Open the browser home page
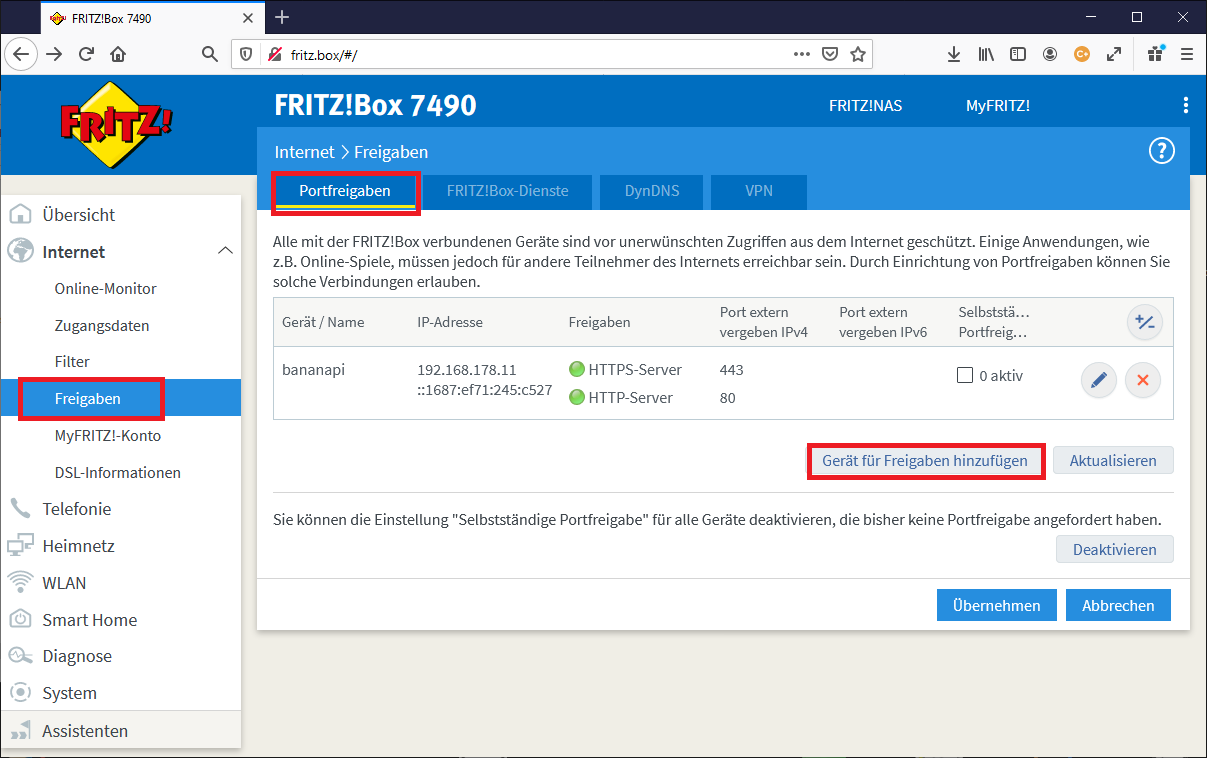The height and width of the screenshot is (758, 1207). (118, 54)
